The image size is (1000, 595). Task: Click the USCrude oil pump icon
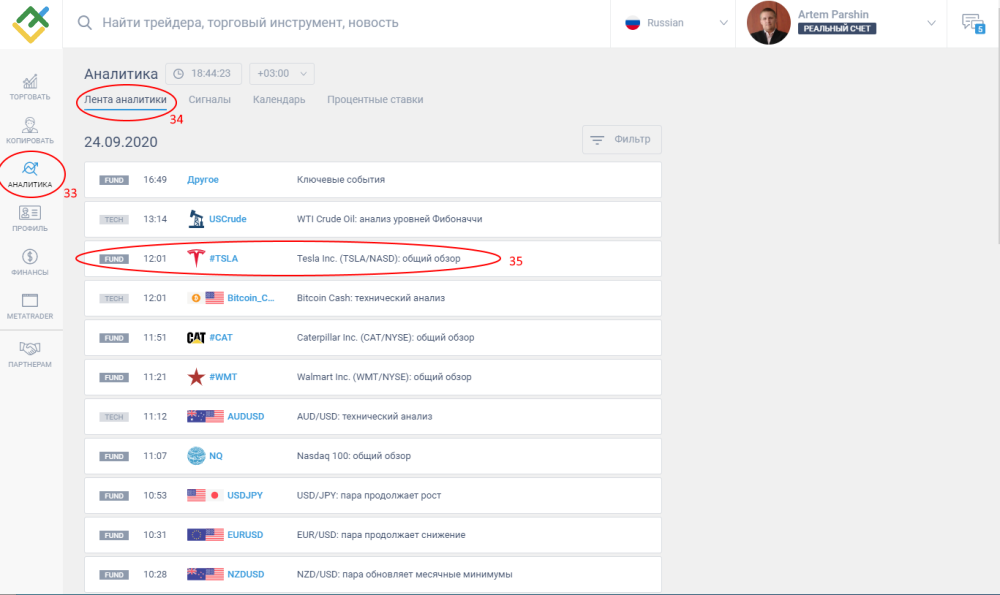tap(196, 219)
